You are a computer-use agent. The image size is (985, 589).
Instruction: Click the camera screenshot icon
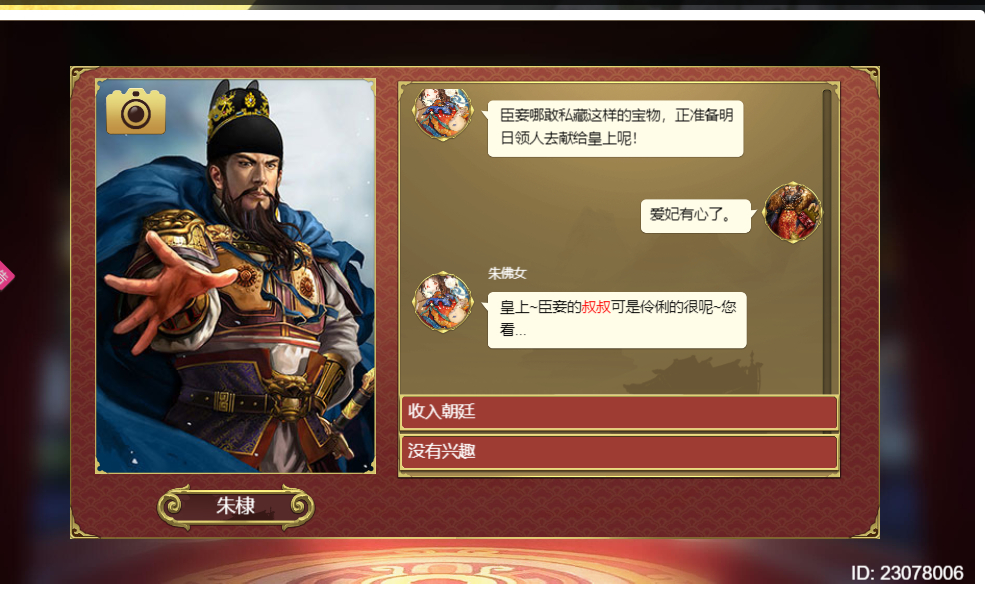click(136, 111)
